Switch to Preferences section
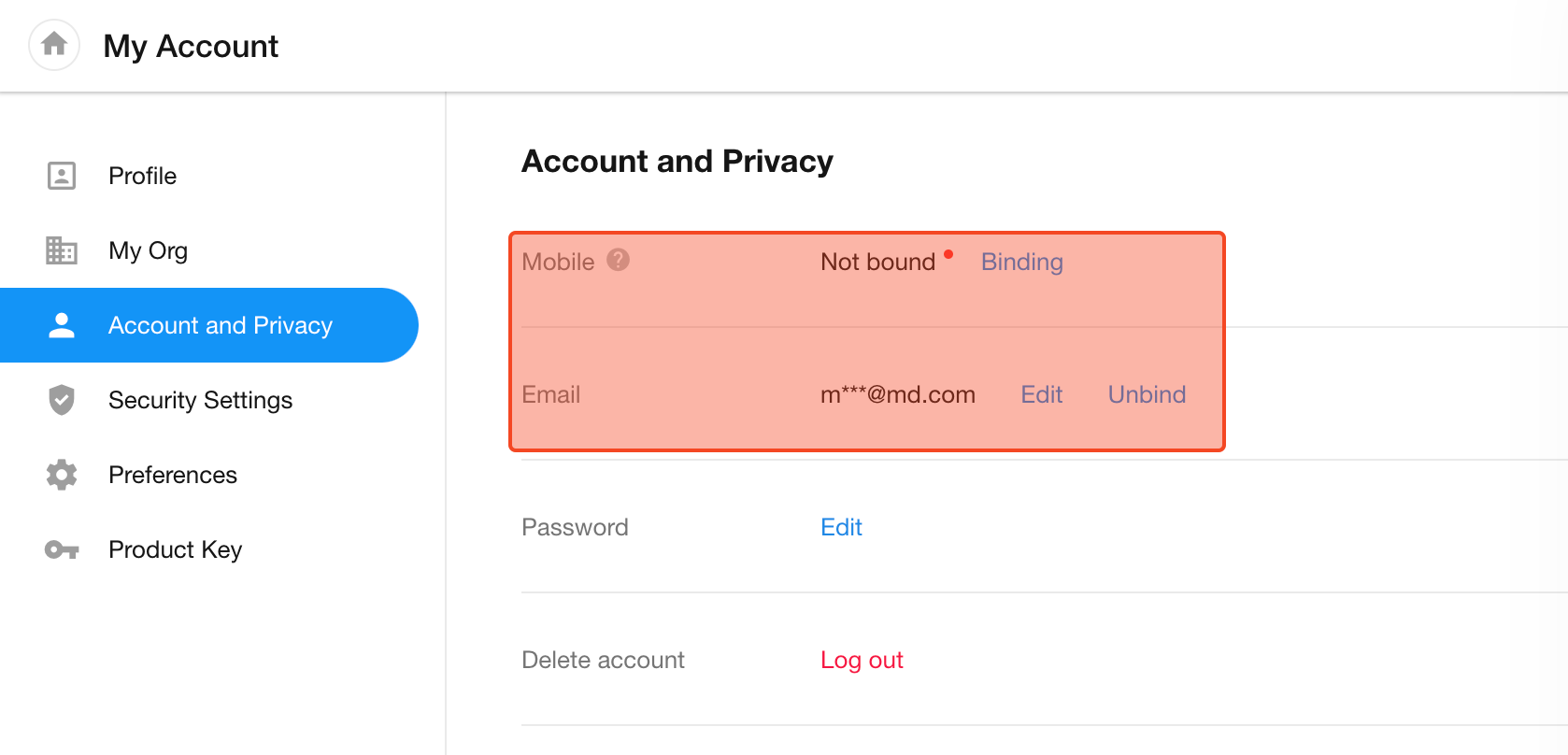Viewport: 1568px width, 755px height. pos(173,475)
